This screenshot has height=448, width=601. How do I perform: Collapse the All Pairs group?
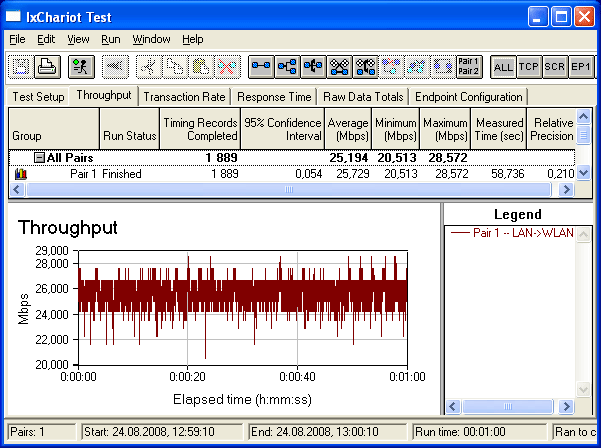(x=39, y=158)
